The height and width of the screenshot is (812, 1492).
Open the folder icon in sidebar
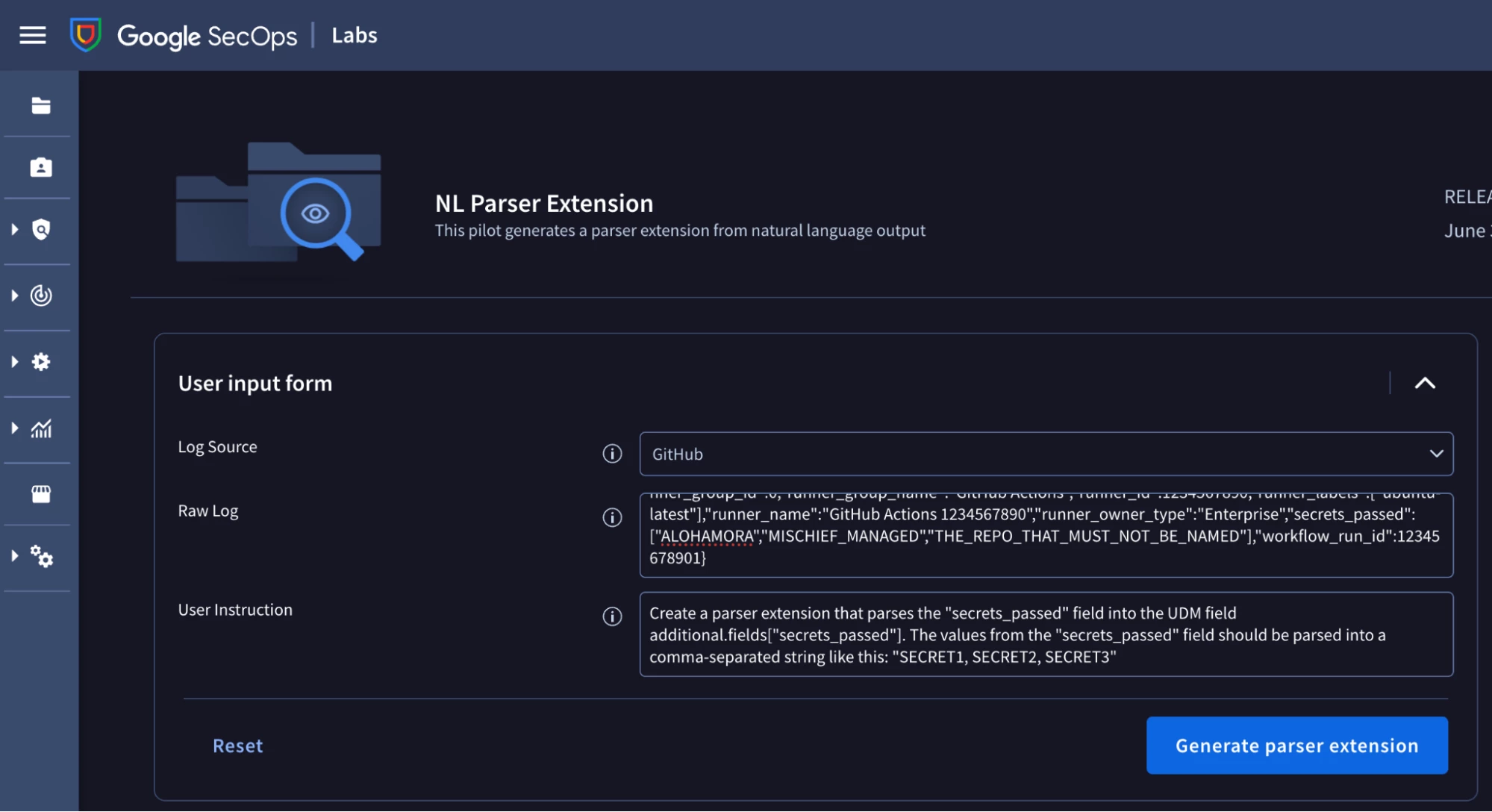pos(41,106)
